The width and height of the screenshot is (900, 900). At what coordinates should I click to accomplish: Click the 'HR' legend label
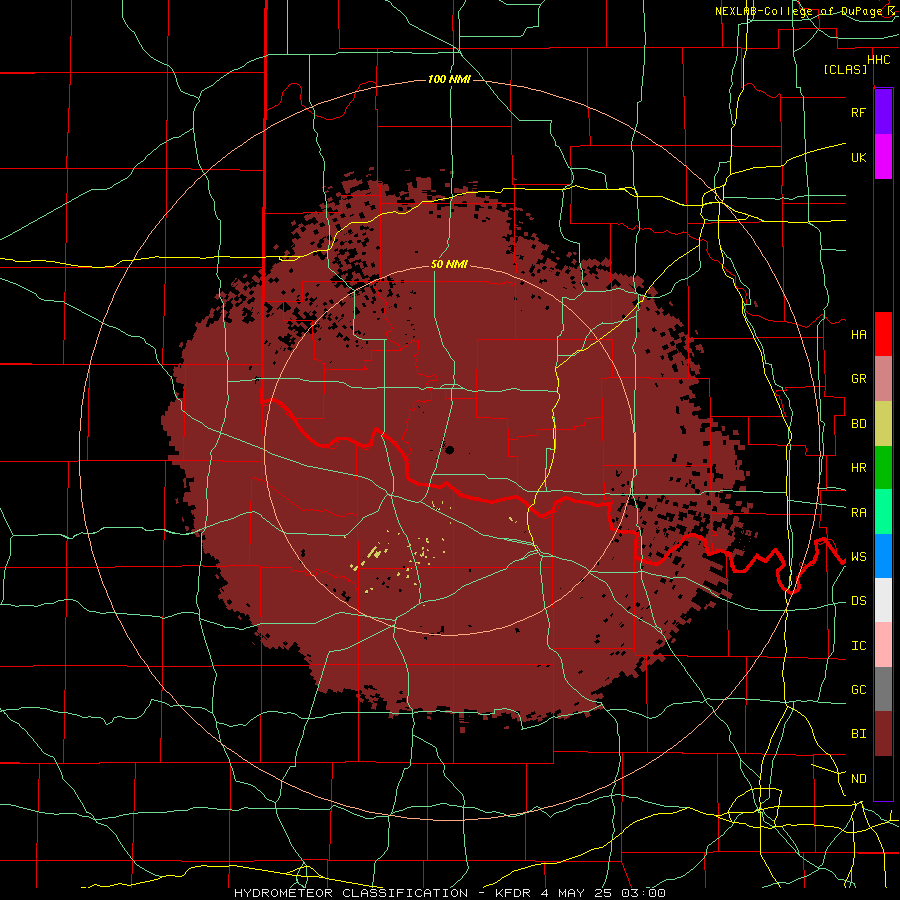point(858,468)
